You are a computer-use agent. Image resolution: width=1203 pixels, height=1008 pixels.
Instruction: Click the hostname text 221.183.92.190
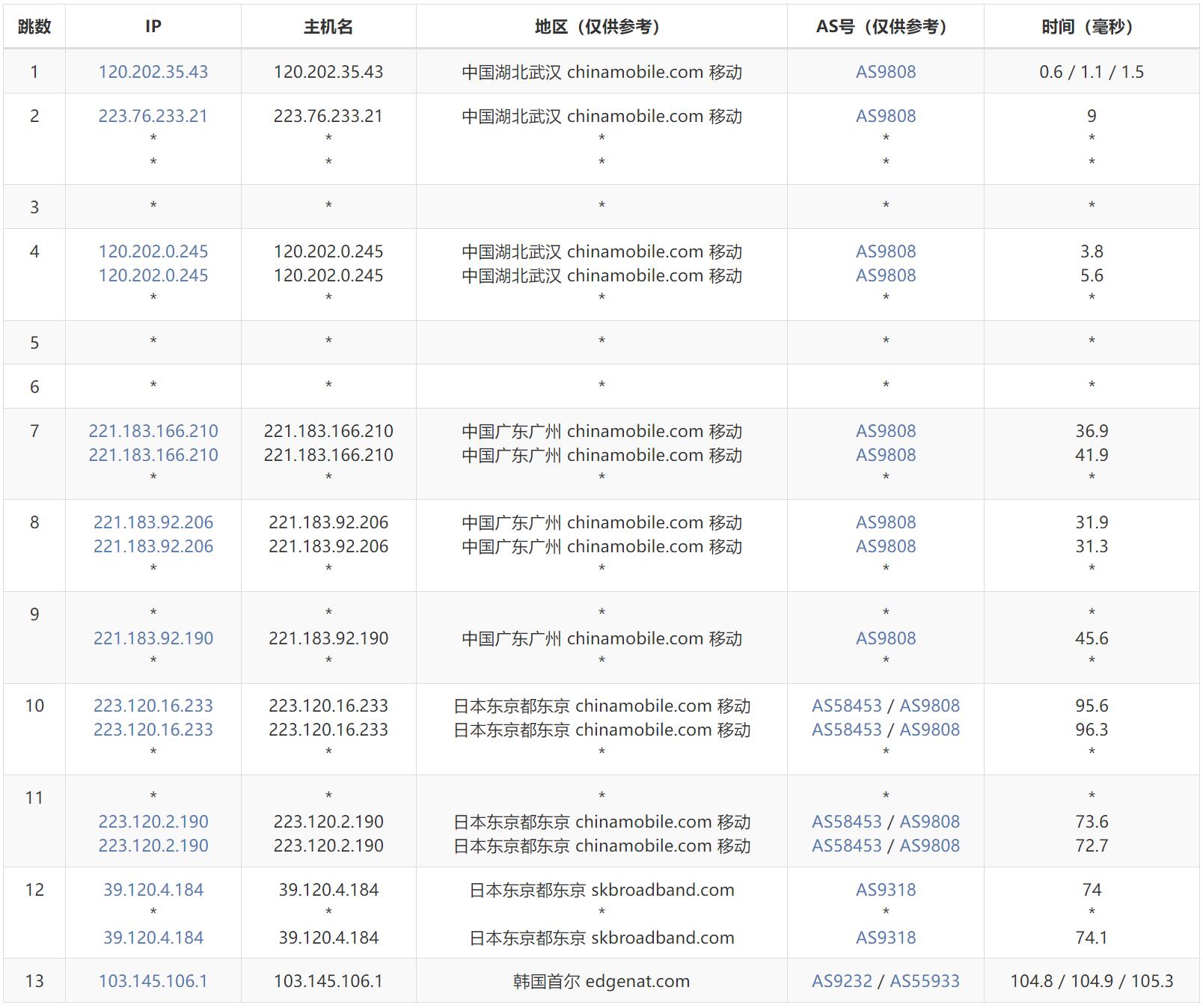click(328, 638)
